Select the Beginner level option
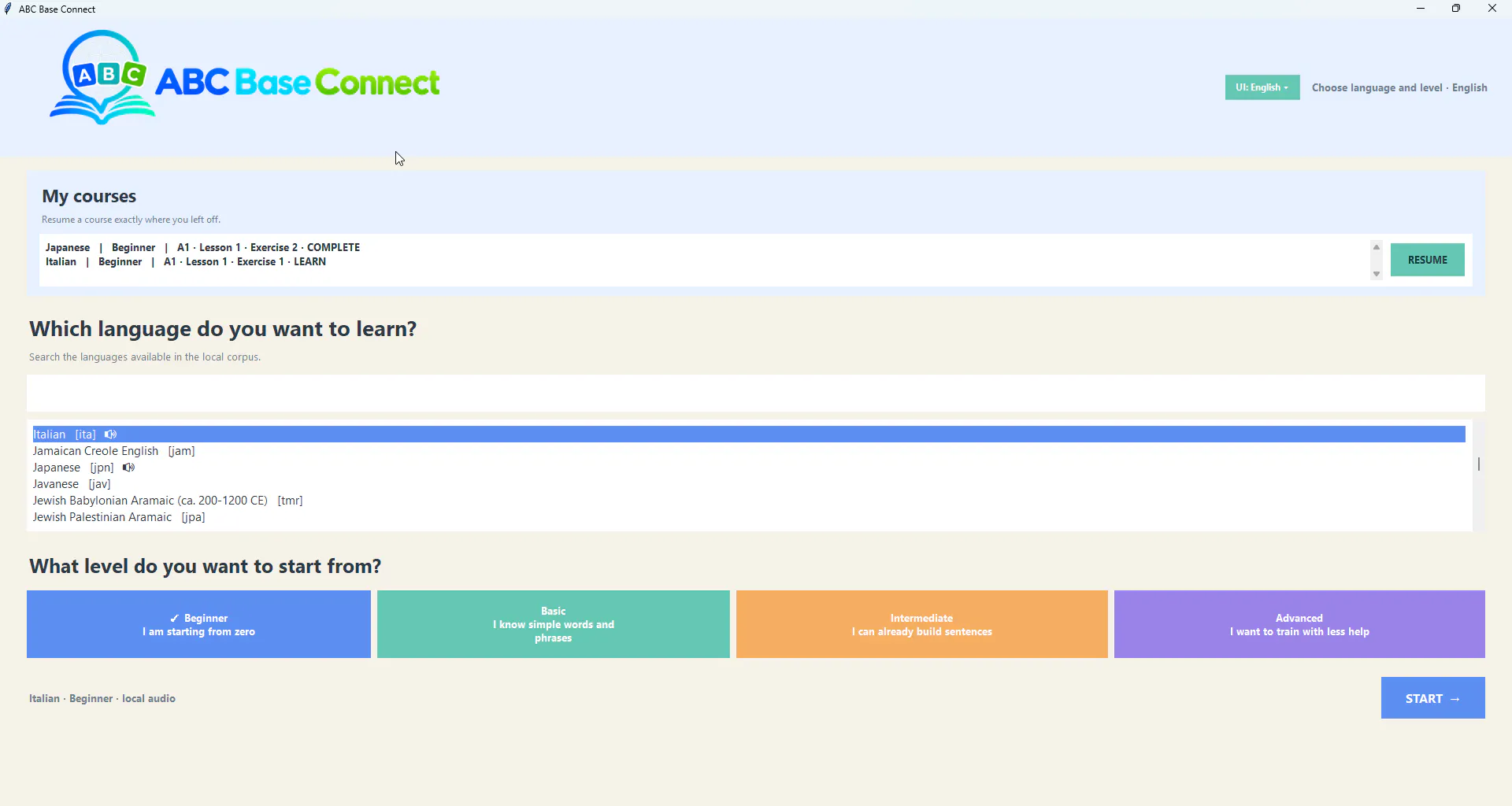This screenshot has width=1512, height=806. click(198, 624)
